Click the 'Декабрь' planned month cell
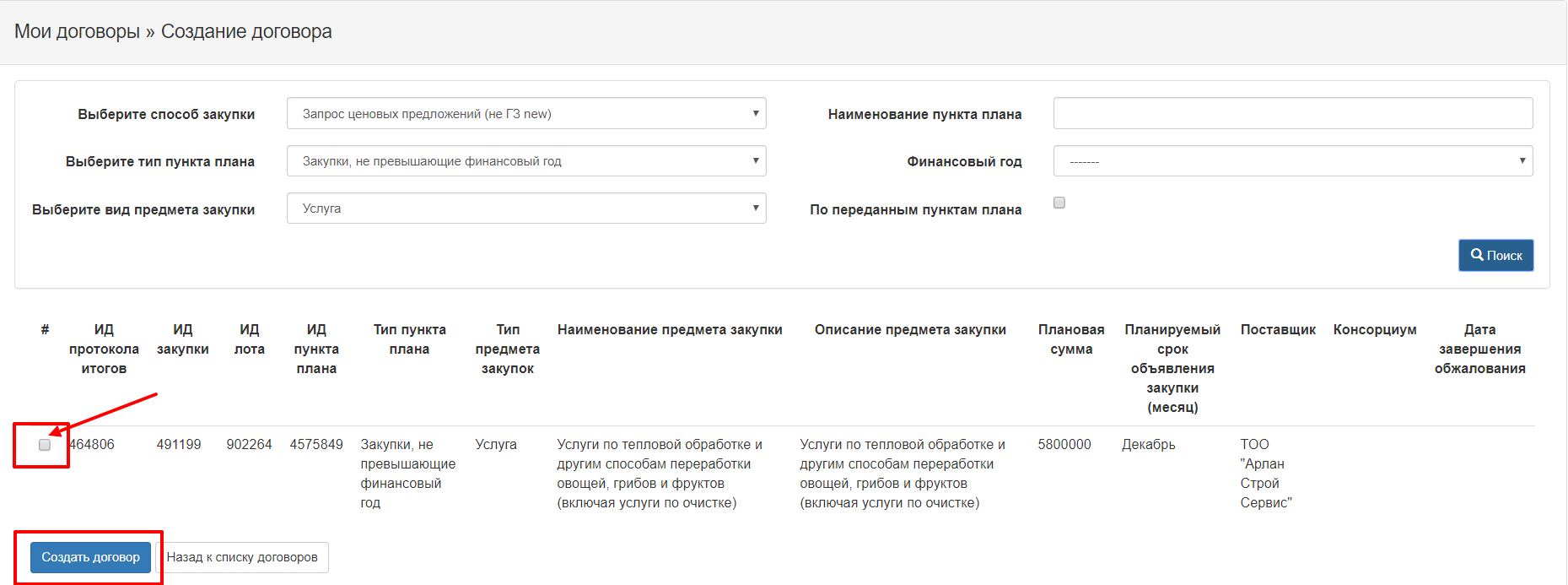1568x585 pixels. pyautogui.click(x=1148, y=444)
